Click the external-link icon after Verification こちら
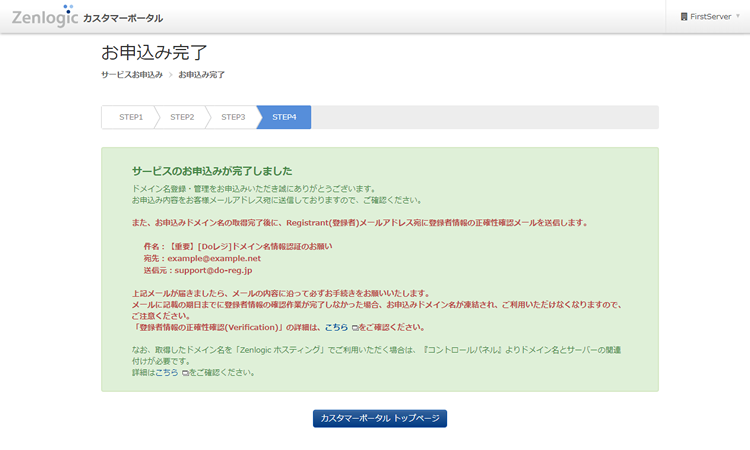Screen dimensions: 750x450 [355, 328]
